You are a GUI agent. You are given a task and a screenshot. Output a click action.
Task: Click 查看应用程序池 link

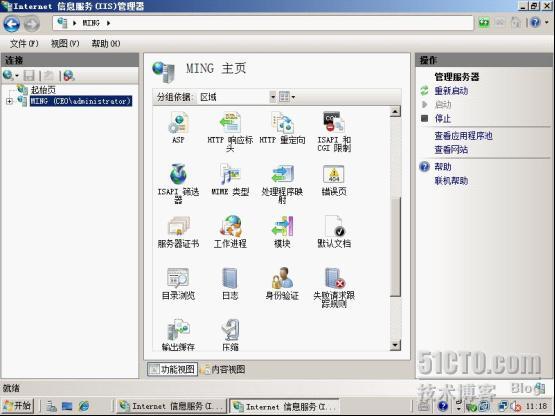tap(463, 136)
